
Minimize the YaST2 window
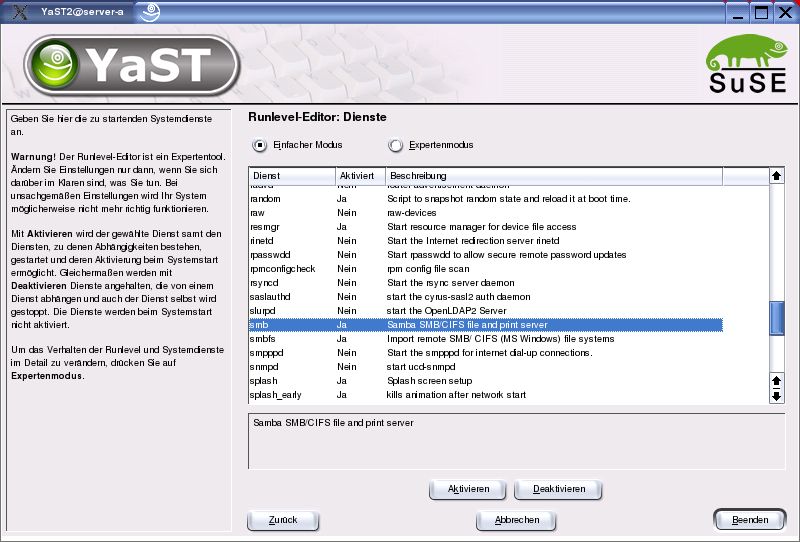click(x=737, y=12)
